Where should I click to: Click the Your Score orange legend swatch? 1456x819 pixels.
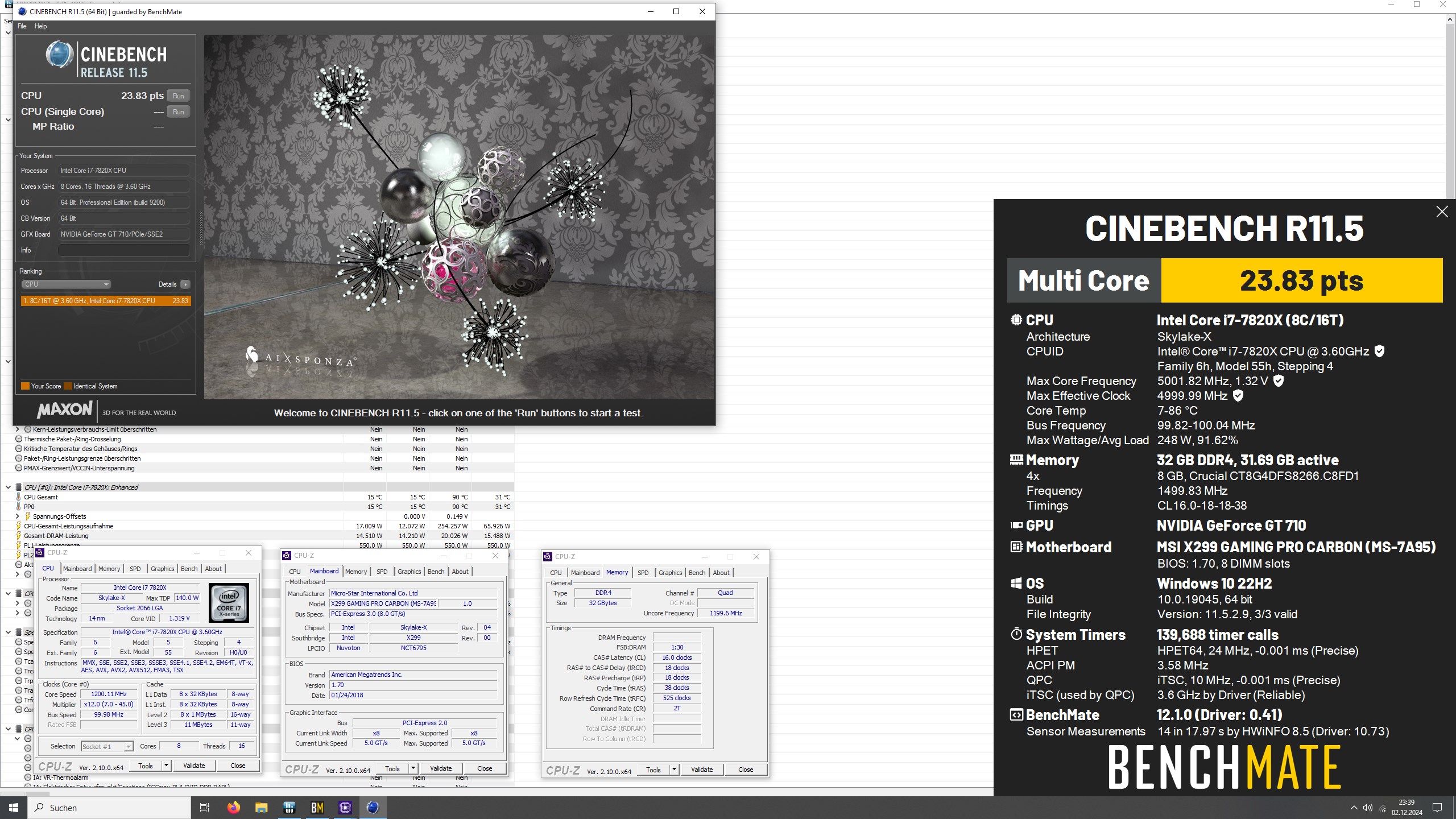tap(25, 386)
